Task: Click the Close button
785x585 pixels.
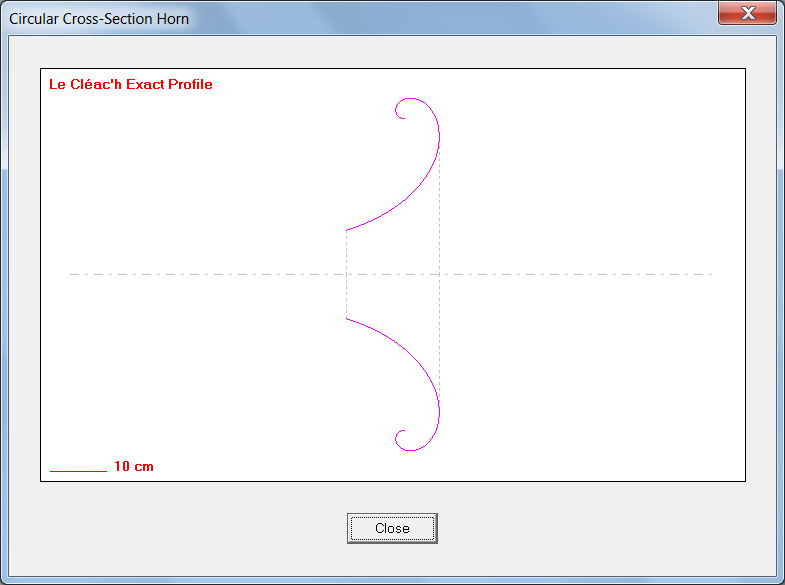Action: click(392, 528)
